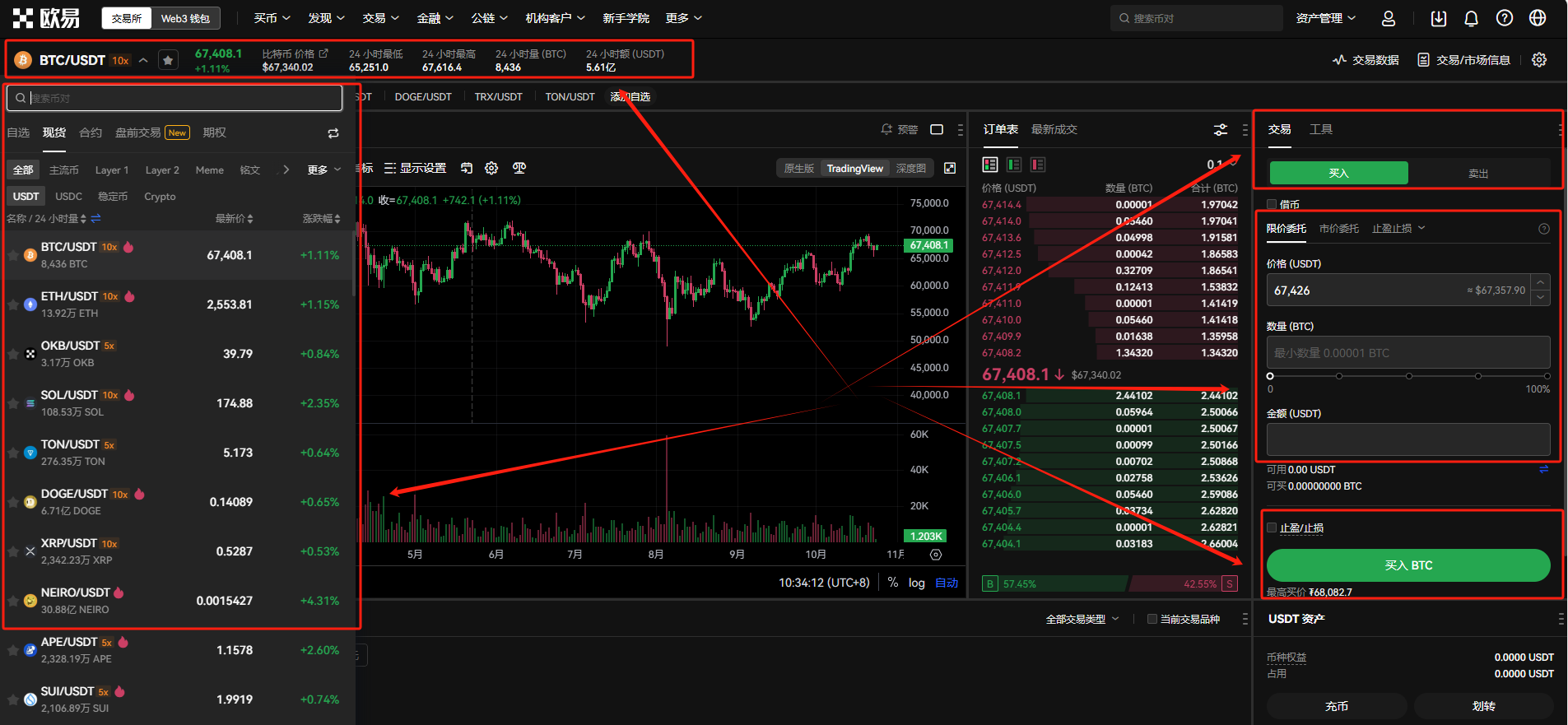Open the order book settings sliders icon
Image resolution: width=1568 pixels, height=725 pixels.
coord(1221,130)
